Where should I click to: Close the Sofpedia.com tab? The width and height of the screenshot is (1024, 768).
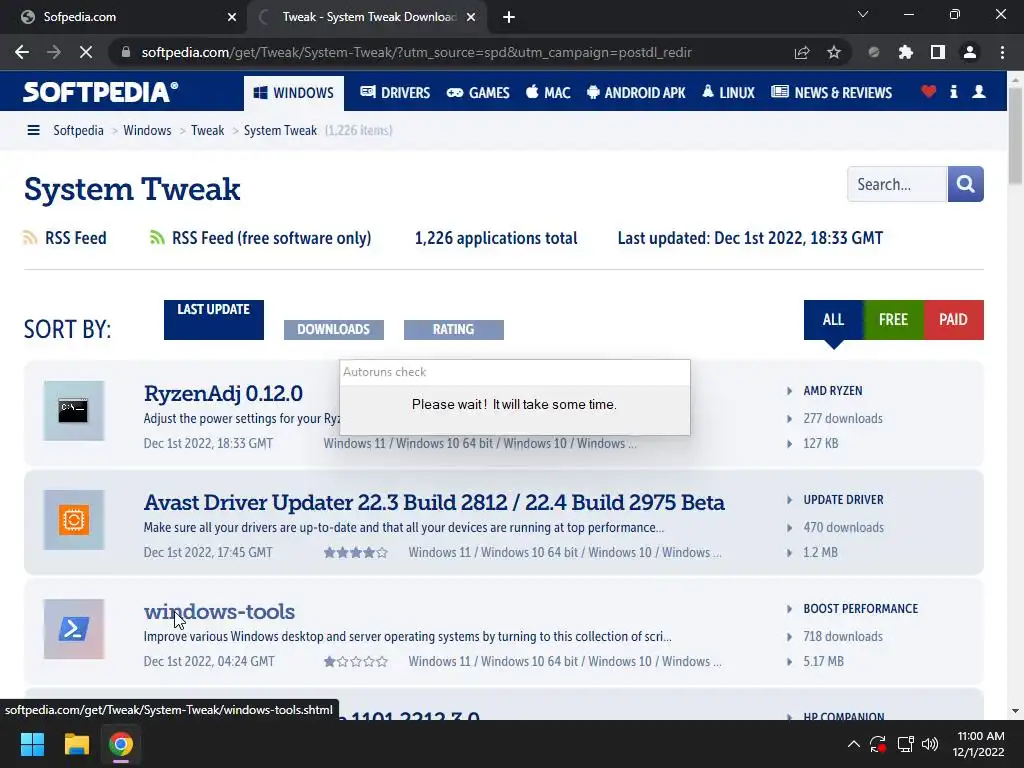tap(232, 17)
